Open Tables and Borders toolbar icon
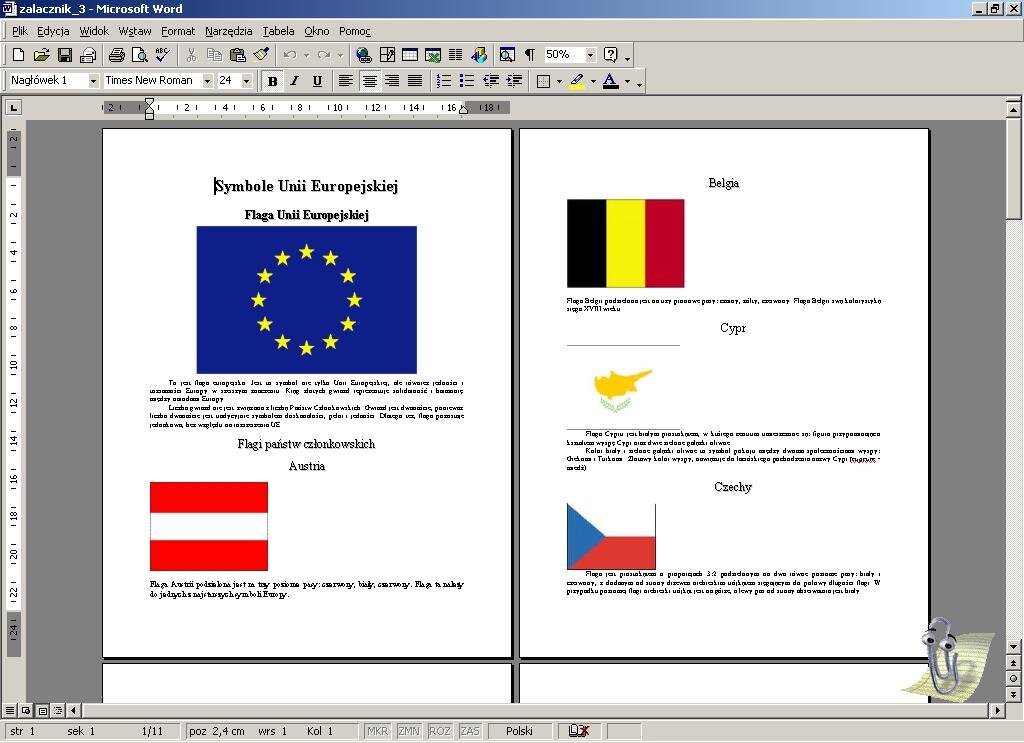 [387, 55]
